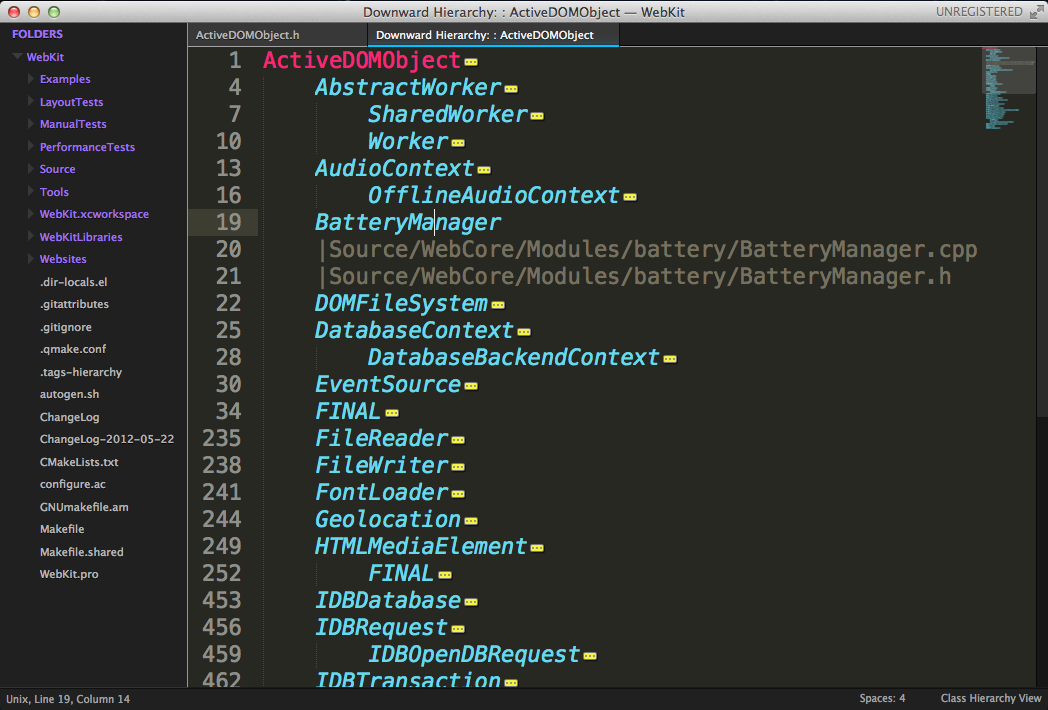Expand the Examples folder

(31, 79)
